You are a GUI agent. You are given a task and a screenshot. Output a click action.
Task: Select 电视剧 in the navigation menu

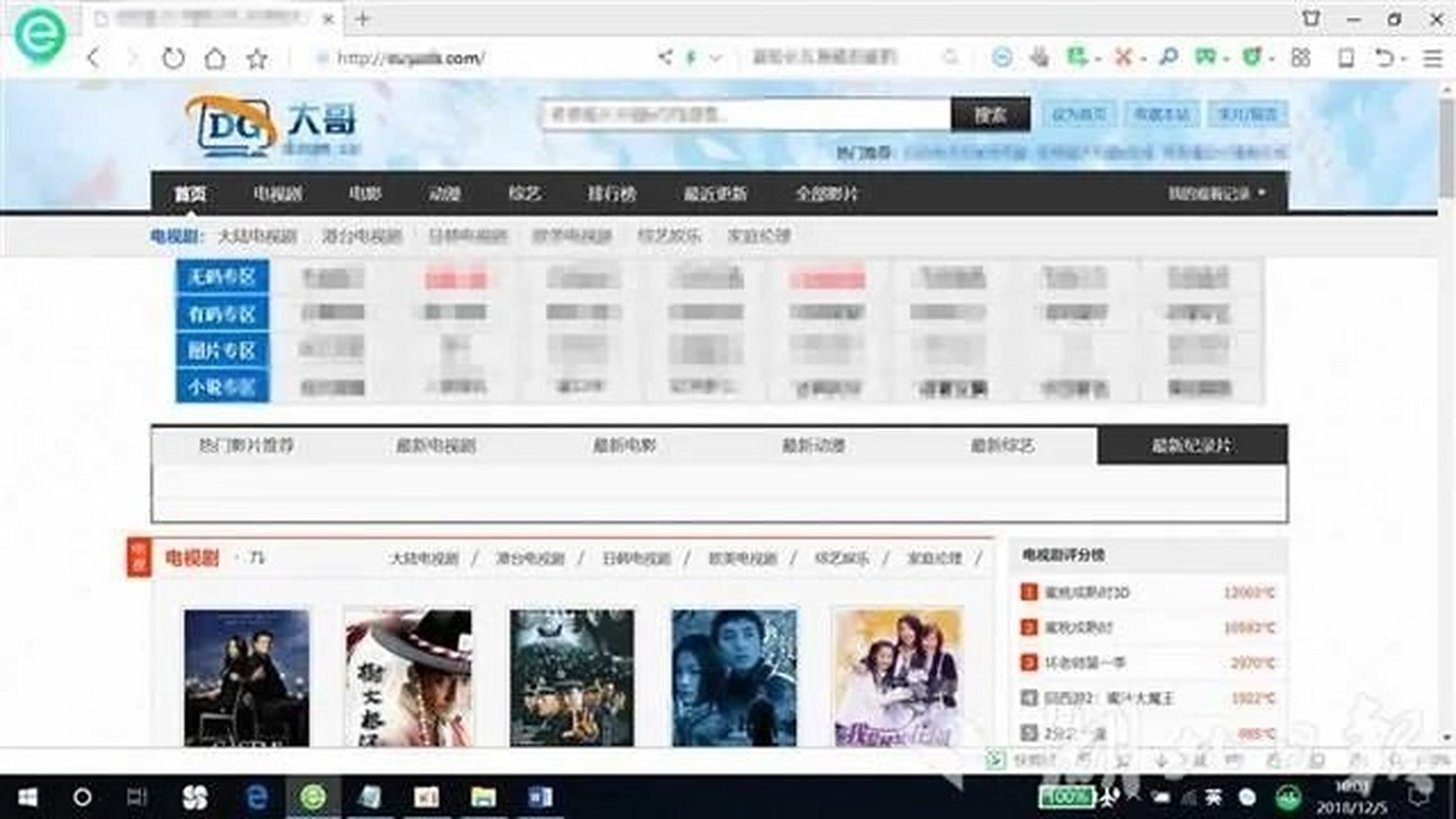(x=278, y=193)
